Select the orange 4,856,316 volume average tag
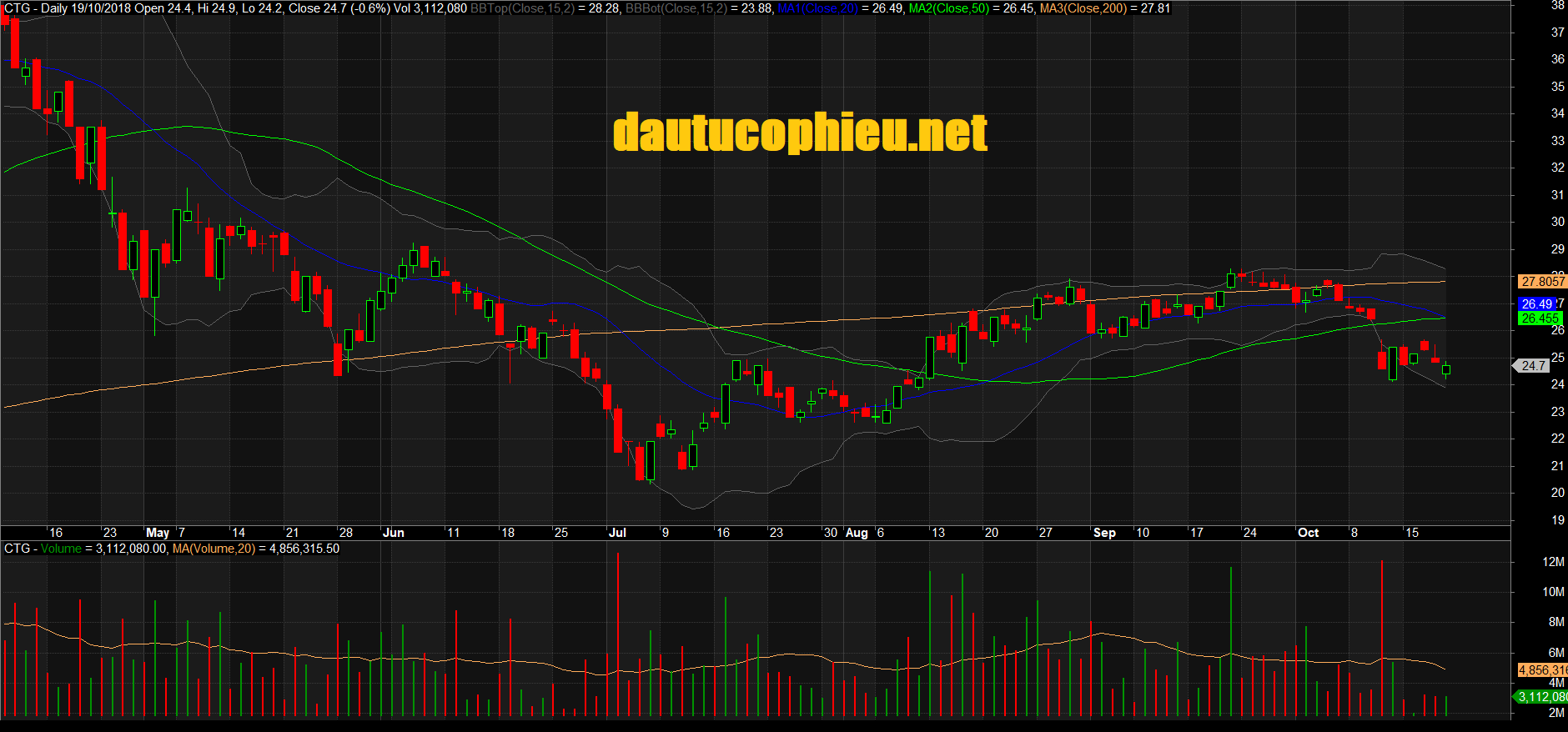1568x732 pixels. tap(1542, 670)
